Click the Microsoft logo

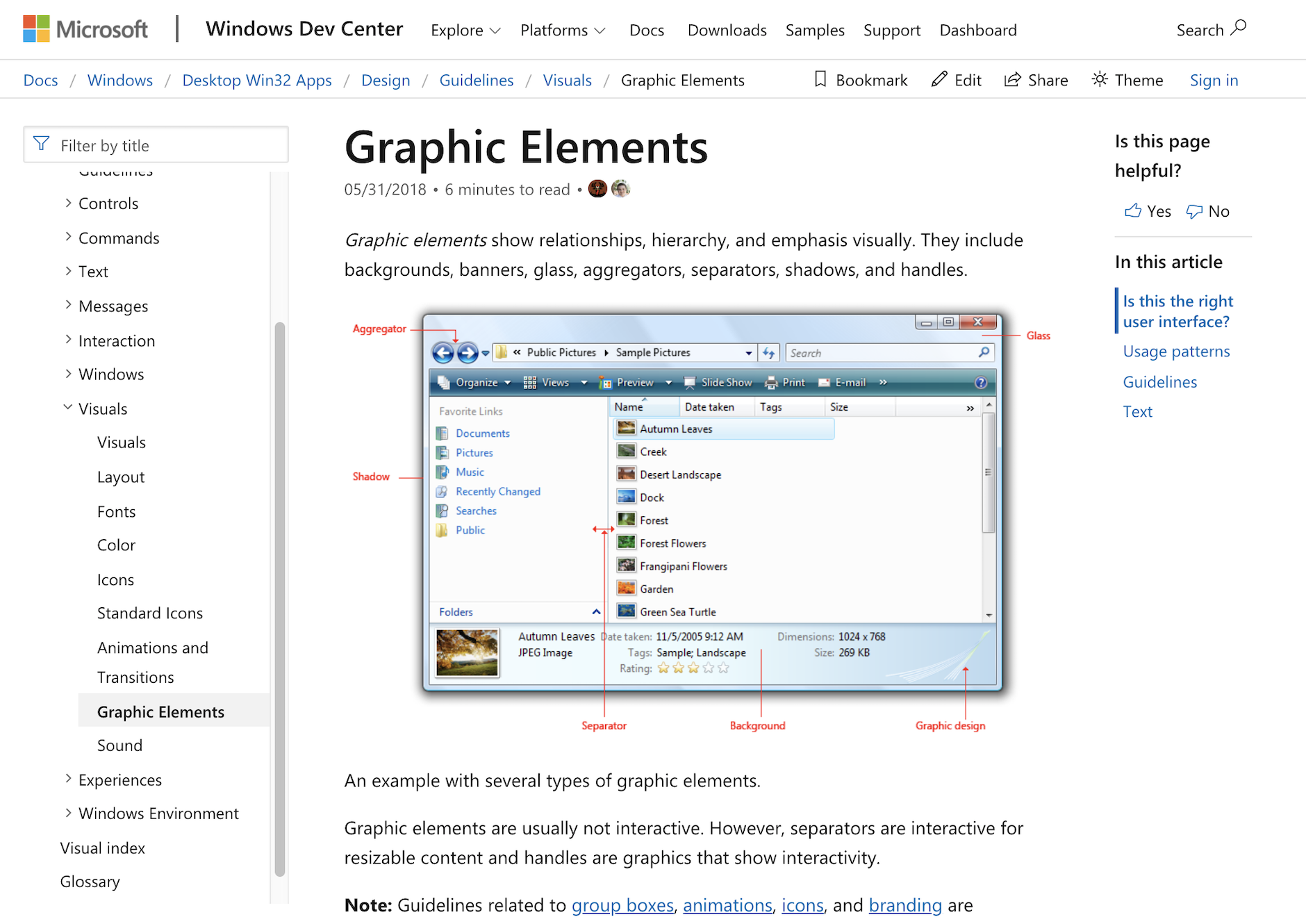pyautogui.click(x=85, y=30)
